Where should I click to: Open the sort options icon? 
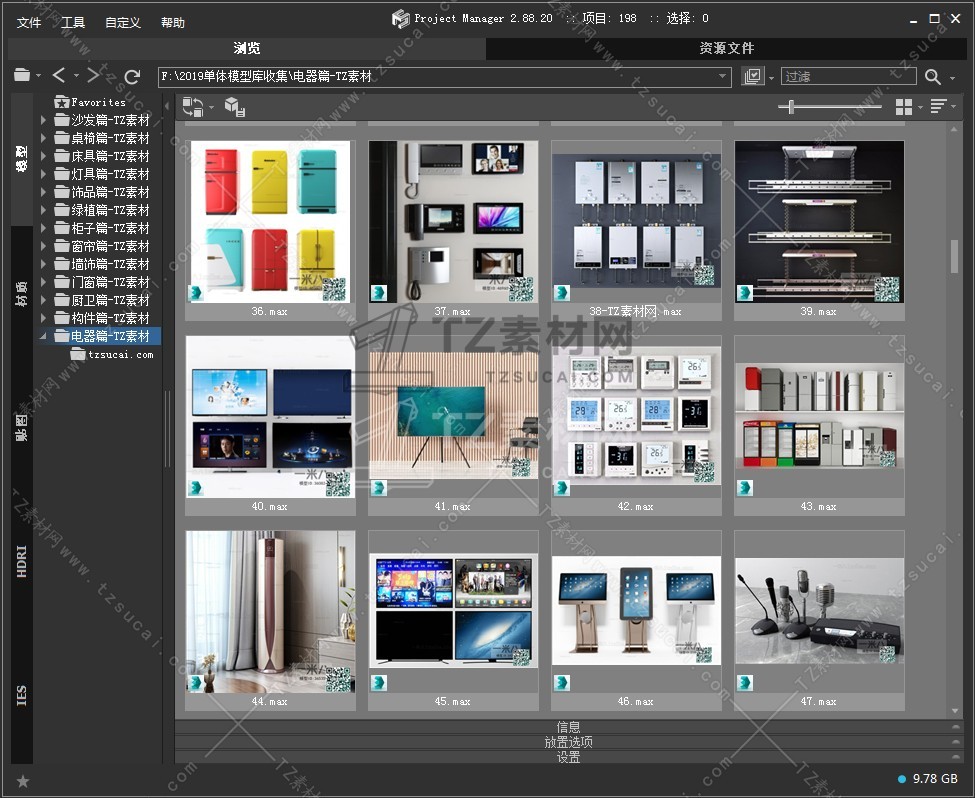click(x=938, y=107)
